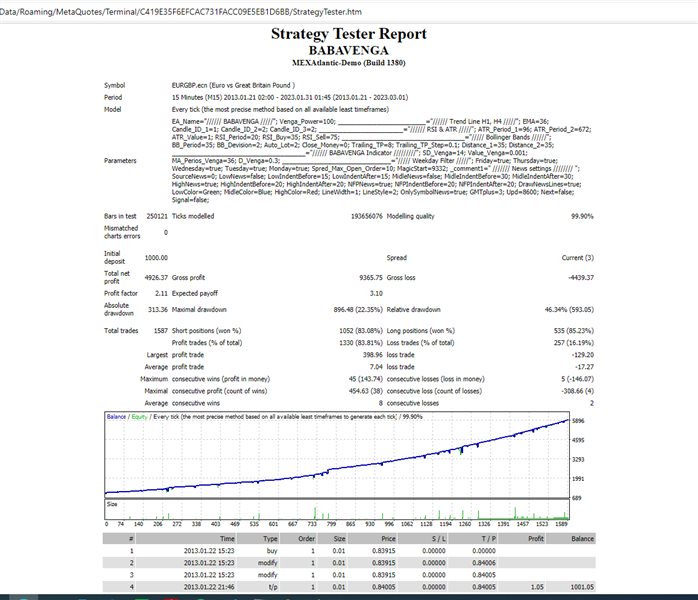Viewport: 698px width, 600px height.
Task: Click total net profit value 4926.37
Action: click(x=156, y=278)
